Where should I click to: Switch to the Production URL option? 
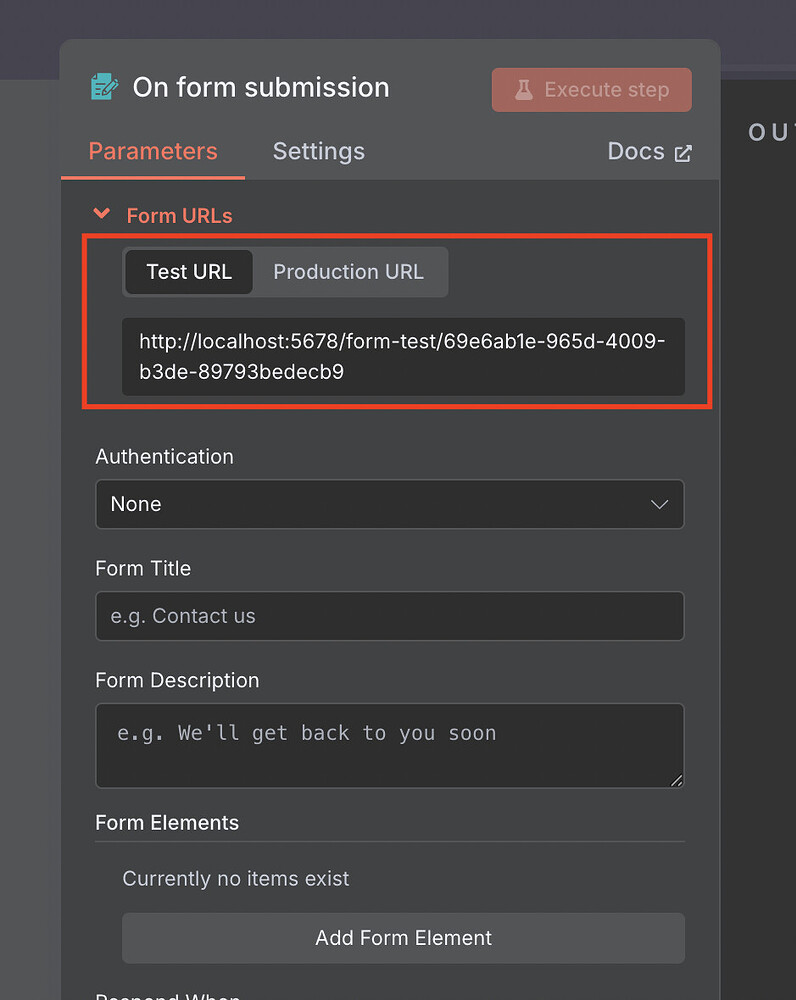pos(349,272)
